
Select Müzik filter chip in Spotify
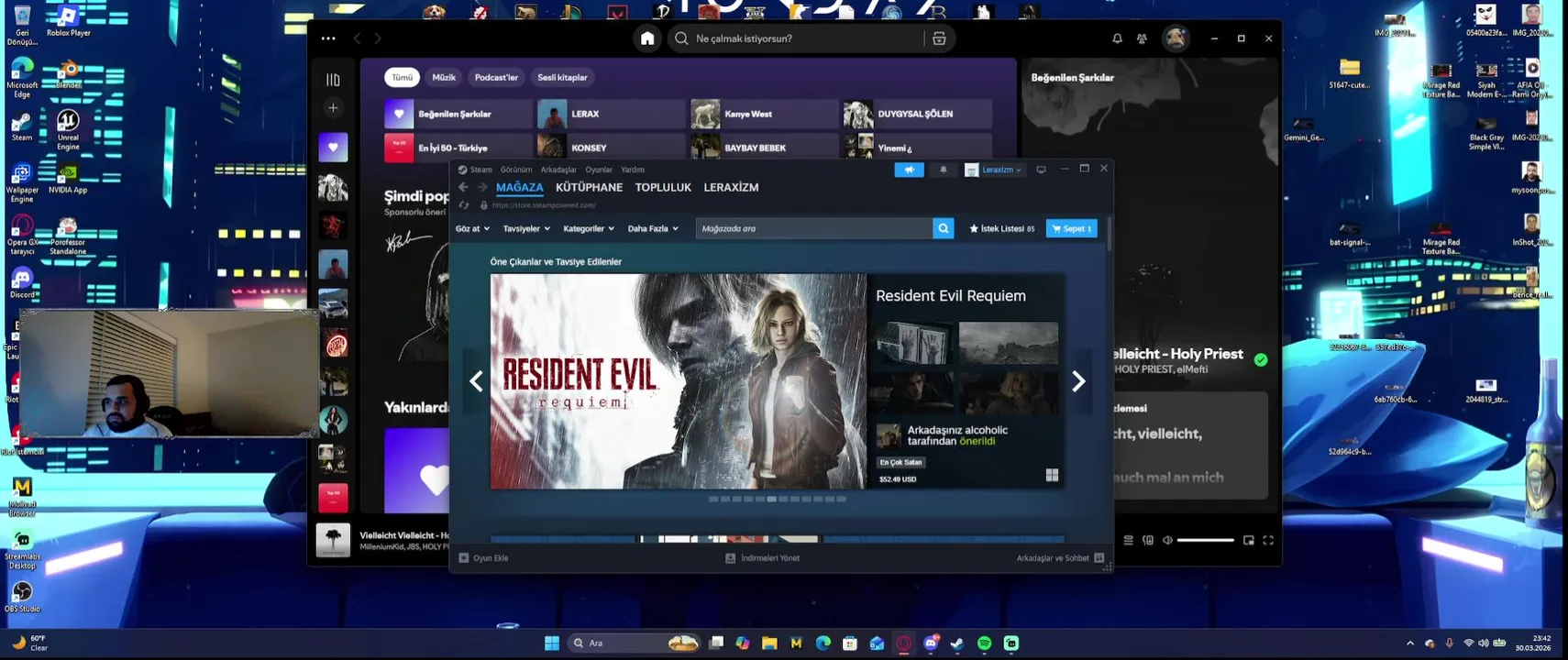(x=444, y=77)
